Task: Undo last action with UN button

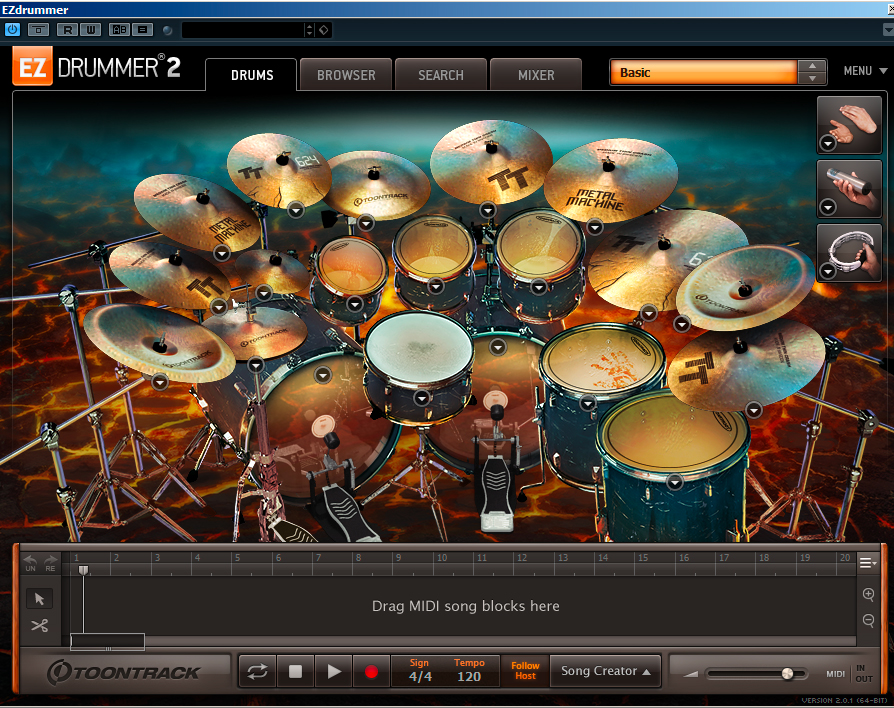Action: pos(31,563)
